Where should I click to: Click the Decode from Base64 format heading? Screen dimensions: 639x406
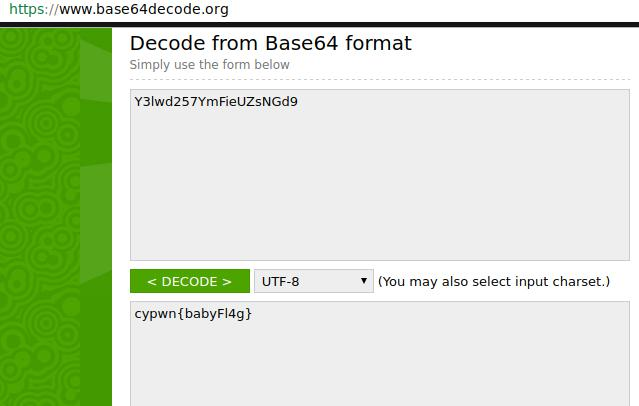(271, 43)
